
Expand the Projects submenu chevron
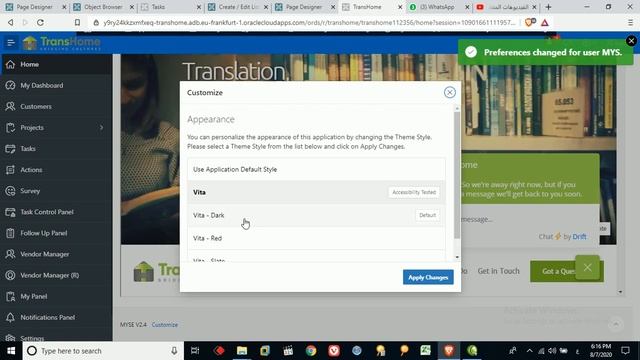101,128
